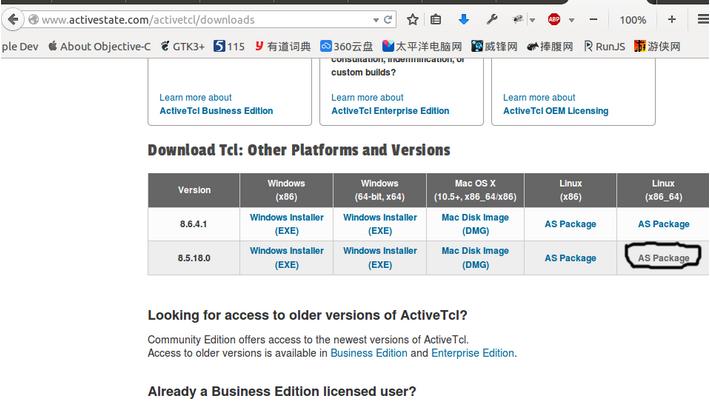This screenshot has width=710, height=401.
Task: Reset zoom level showing 100%
Action: coord(633,20)
